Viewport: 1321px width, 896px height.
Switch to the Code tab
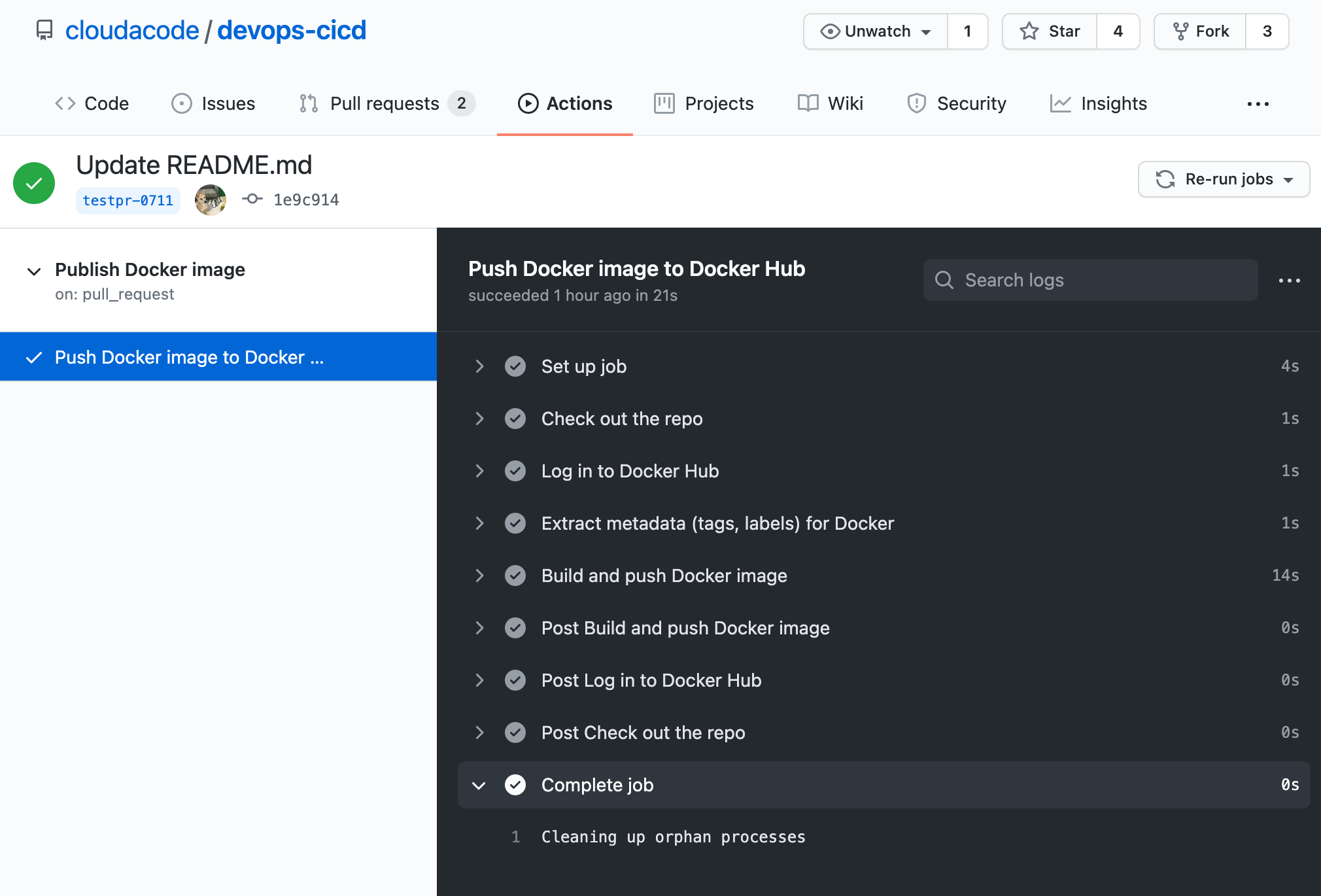92,103
